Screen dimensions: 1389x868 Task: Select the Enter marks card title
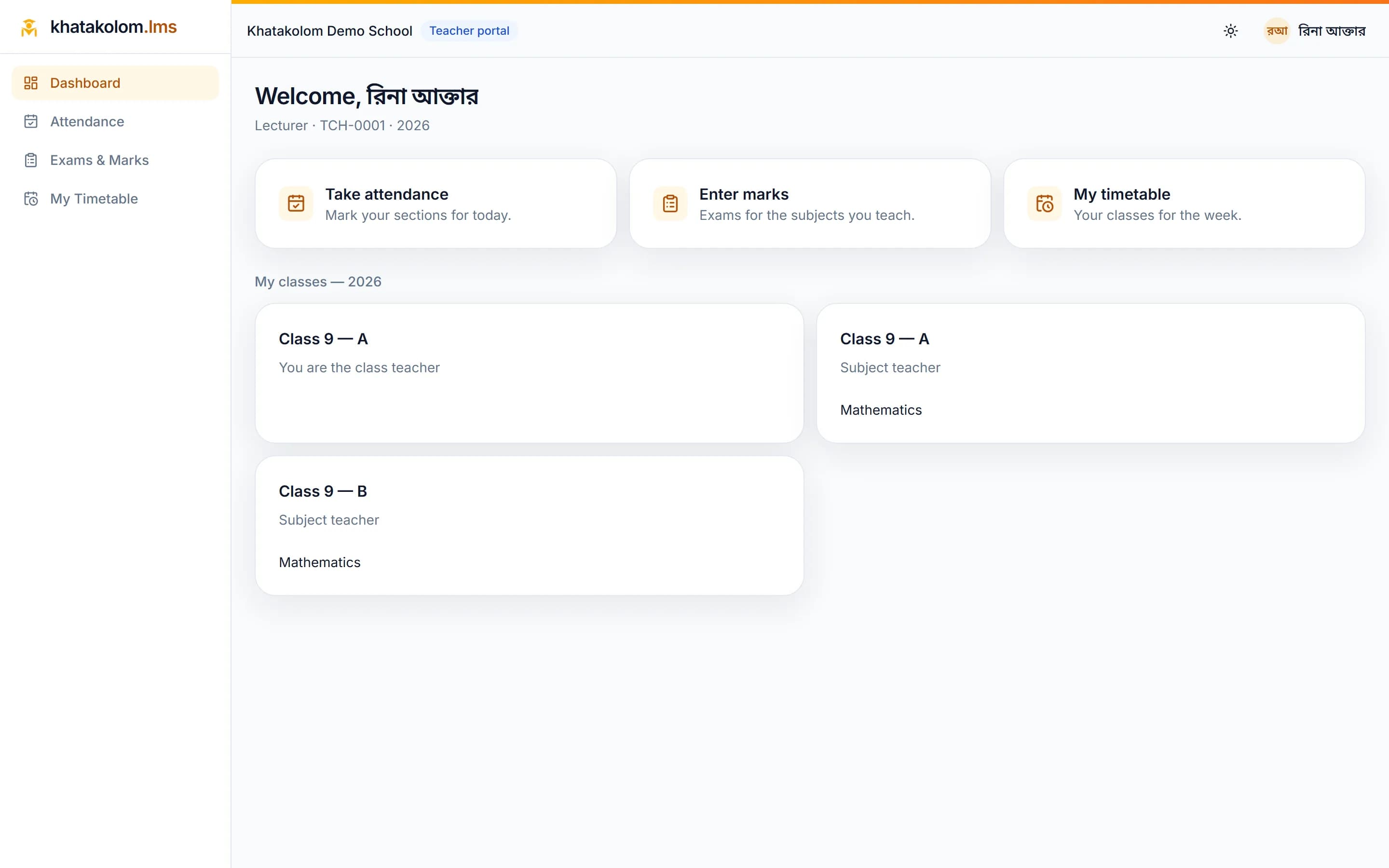(x=744, y=194)
